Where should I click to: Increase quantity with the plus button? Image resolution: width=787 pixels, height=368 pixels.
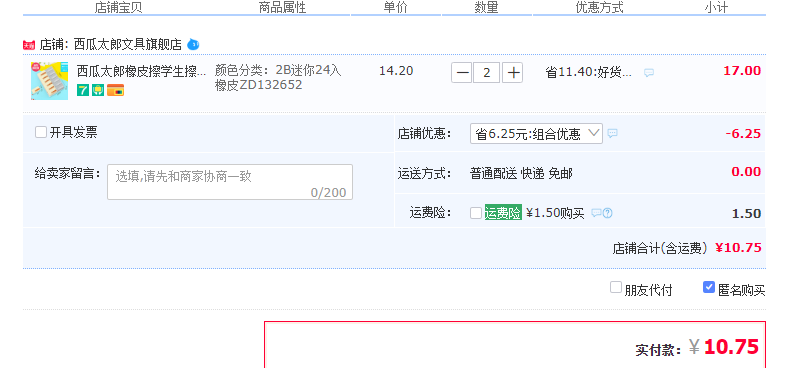pos(512,73)
